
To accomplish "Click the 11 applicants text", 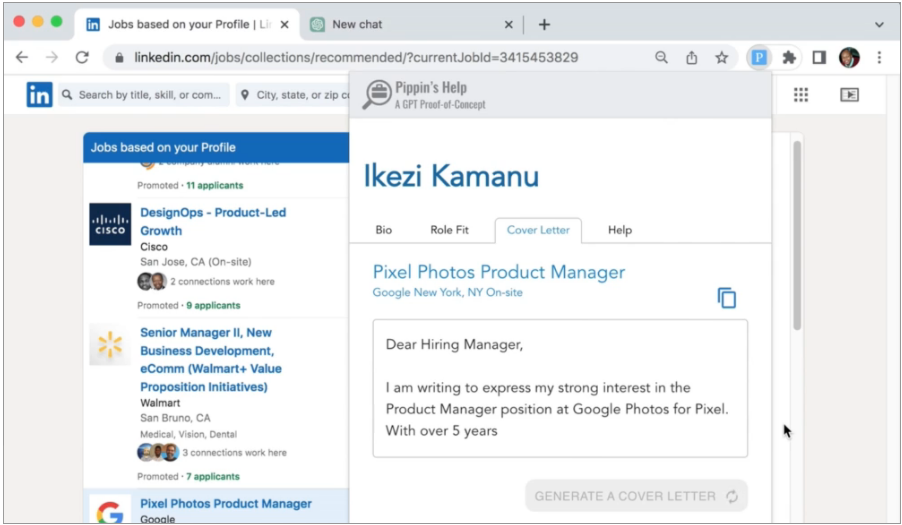I will pos(215,185).
